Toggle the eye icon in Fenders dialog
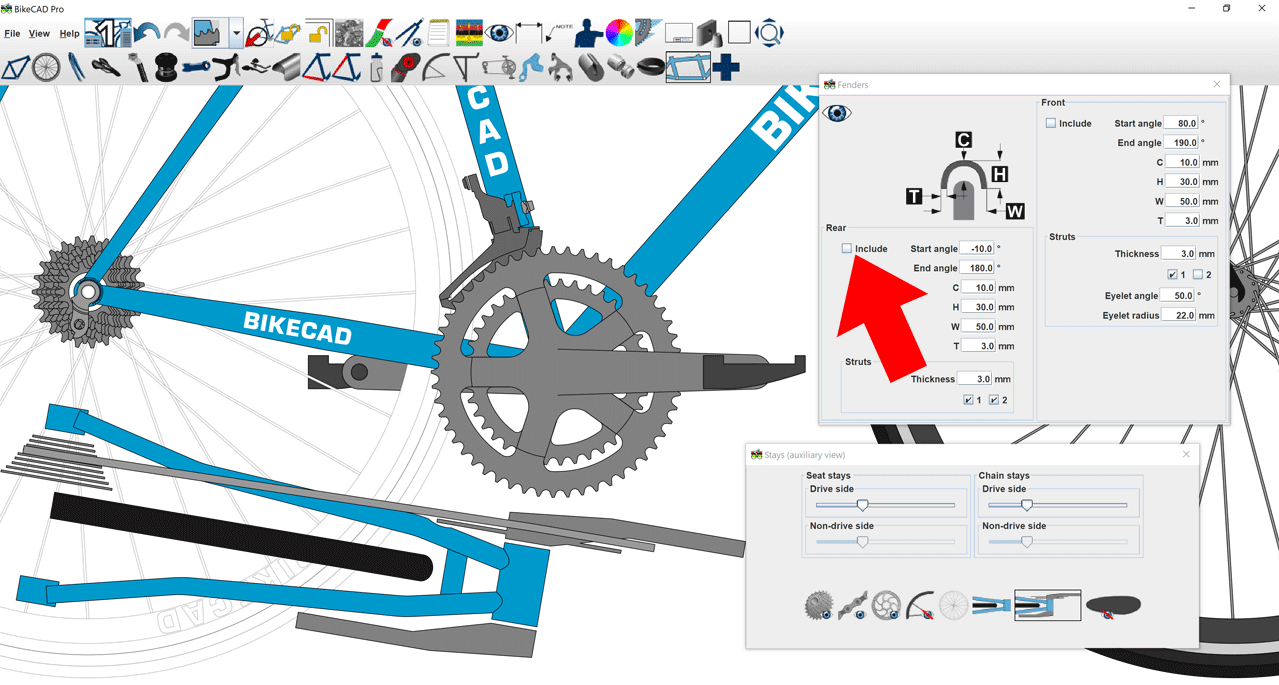1279x685 pixels. (x=837, y=113)
